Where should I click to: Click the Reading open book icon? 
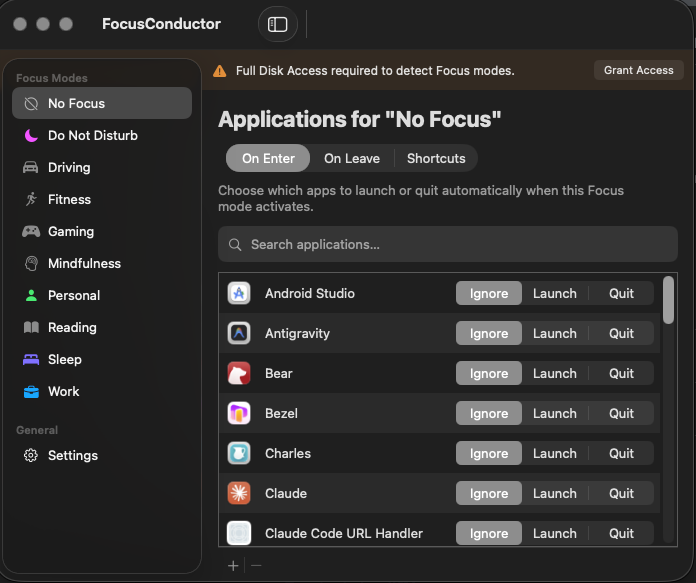pyautogui.click(x=31, y=327)
